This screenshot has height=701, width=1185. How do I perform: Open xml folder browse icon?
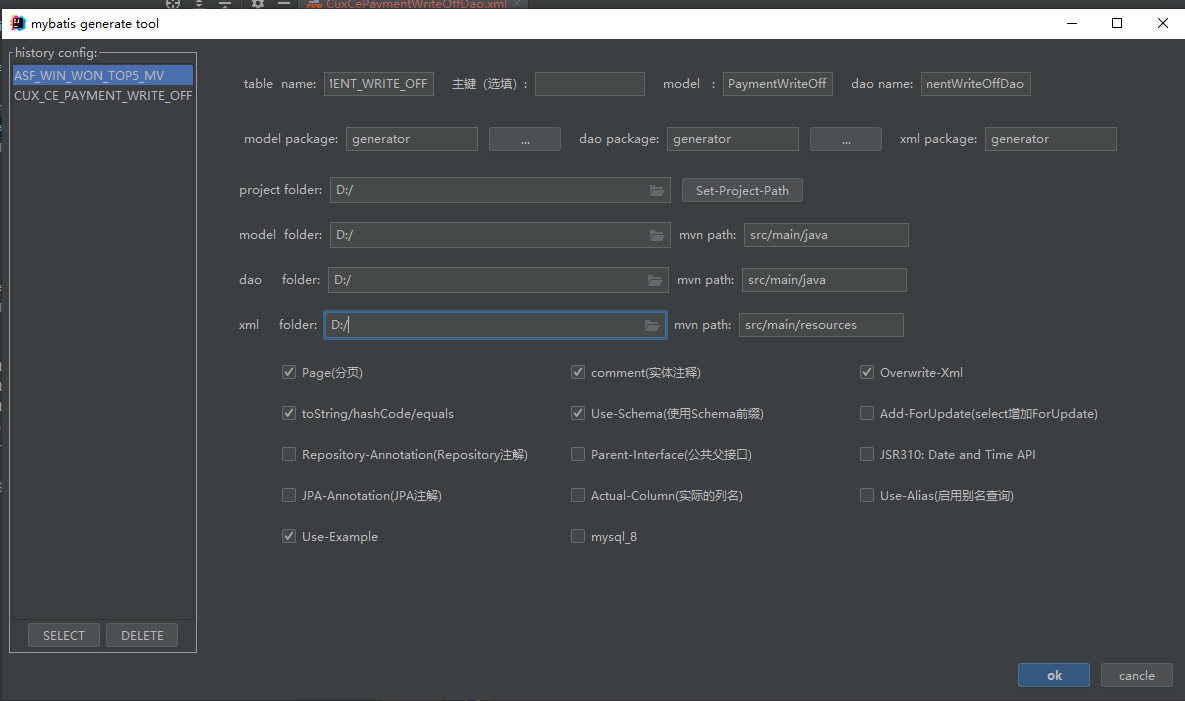(651, 326)
